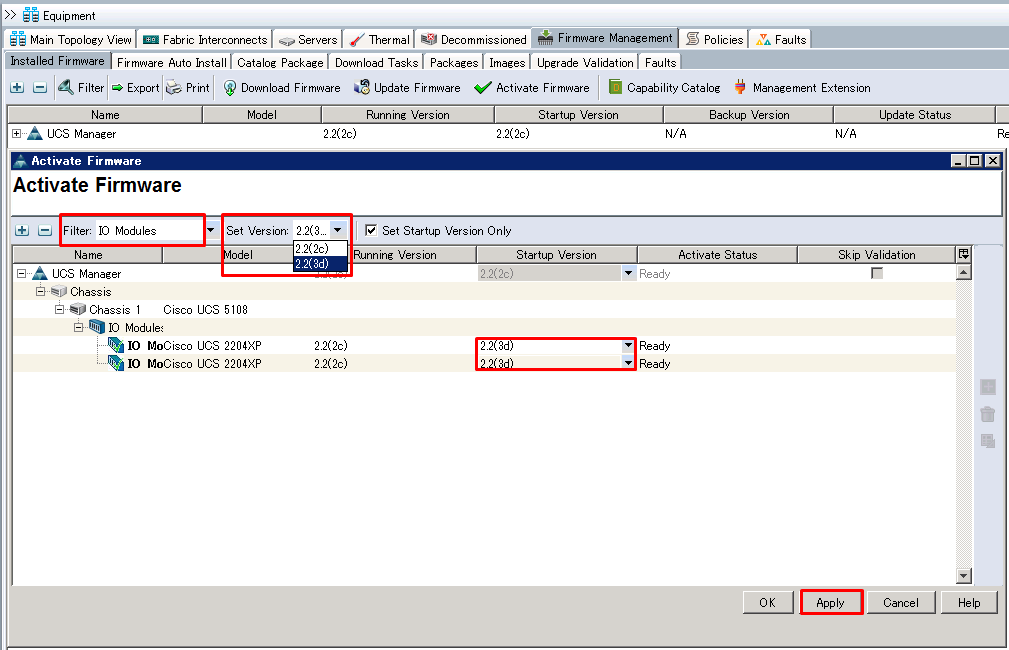
Task: Sort by Activate Status column header
Action: tap(717, 254)
